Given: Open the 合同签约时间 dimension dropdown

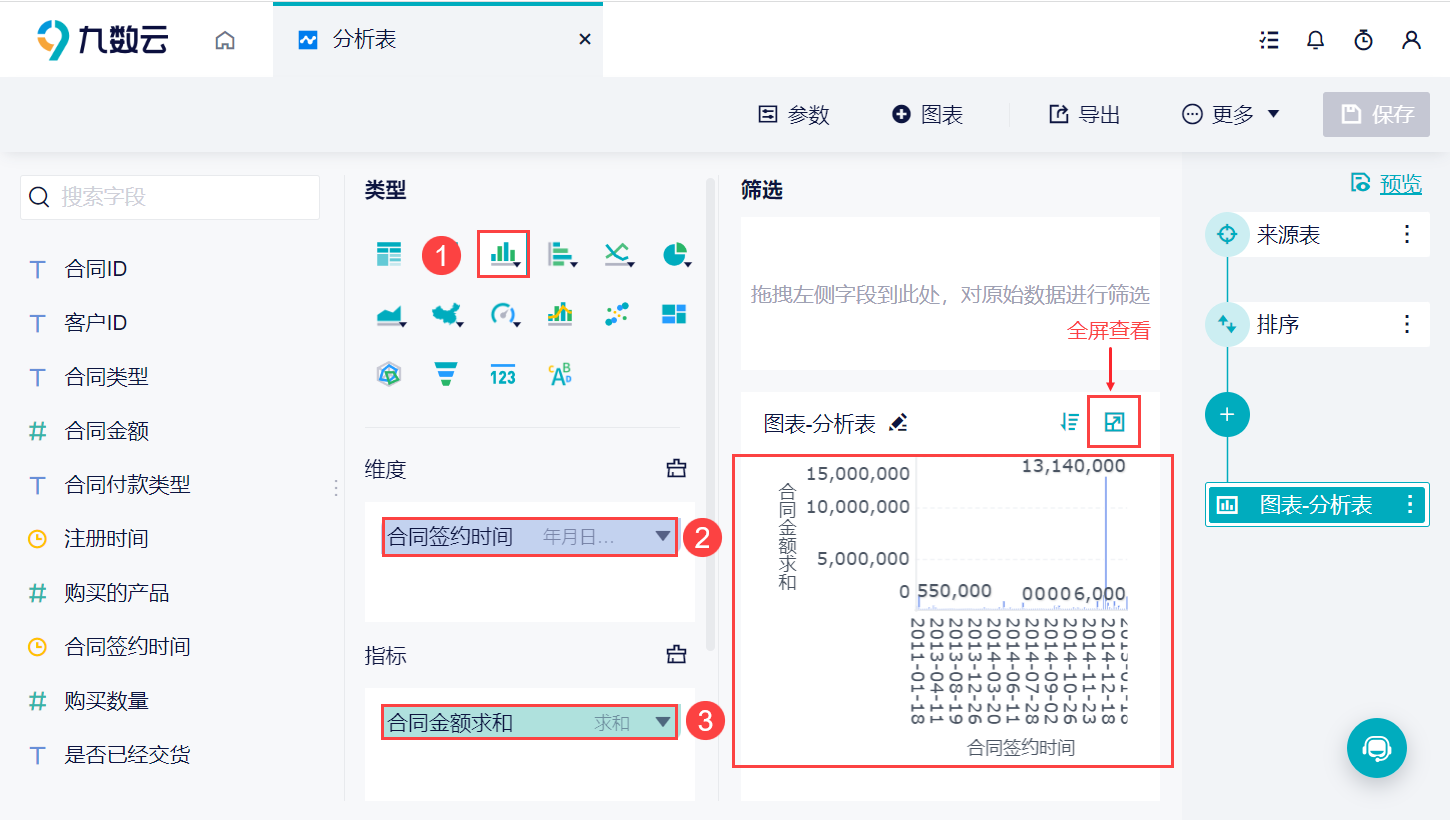Looking at the screenshot, I should pyautogui.click(x=663, y=536).
